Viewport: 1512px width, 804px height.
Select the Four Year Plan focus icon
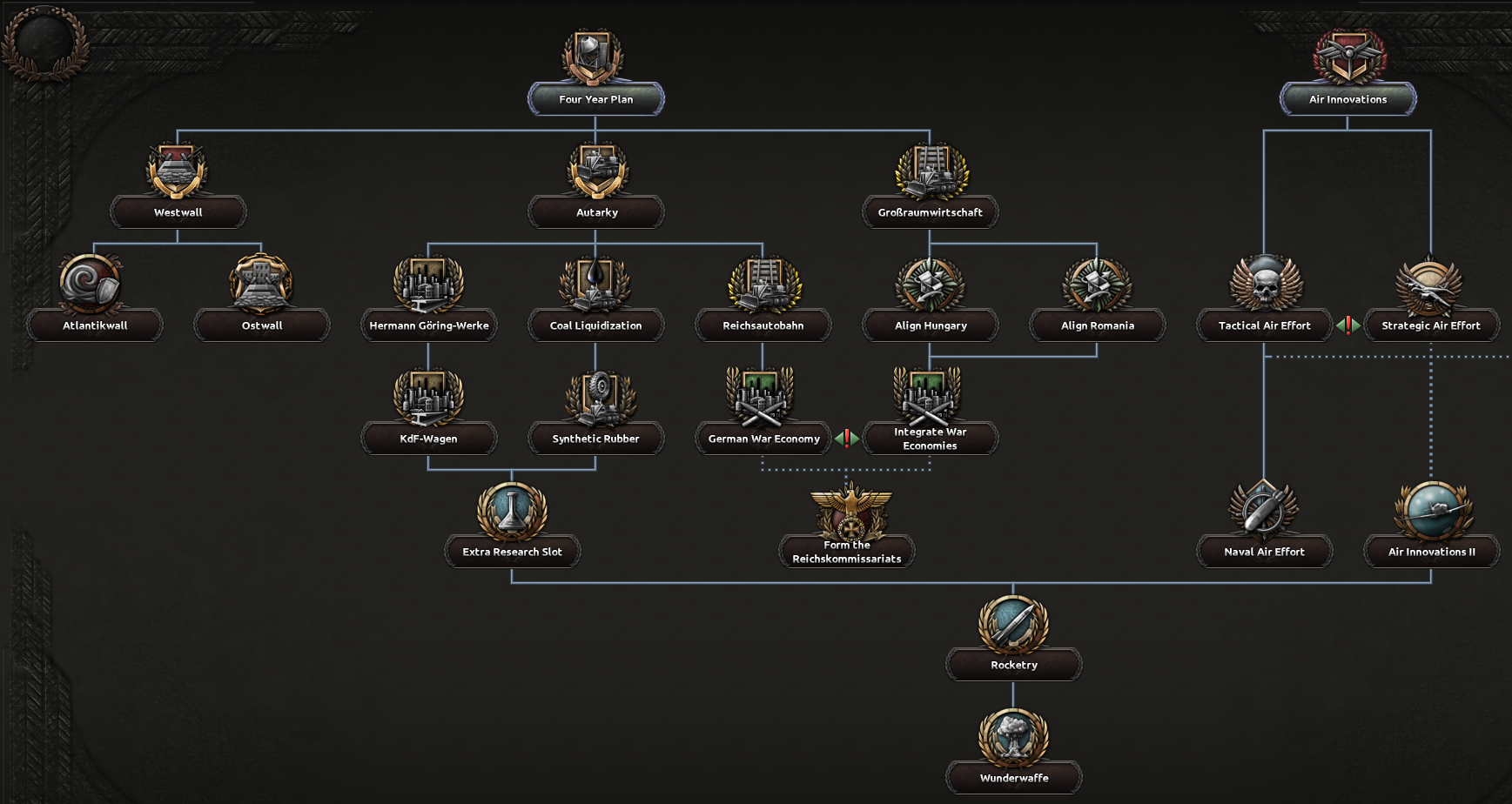pos(595,57)
